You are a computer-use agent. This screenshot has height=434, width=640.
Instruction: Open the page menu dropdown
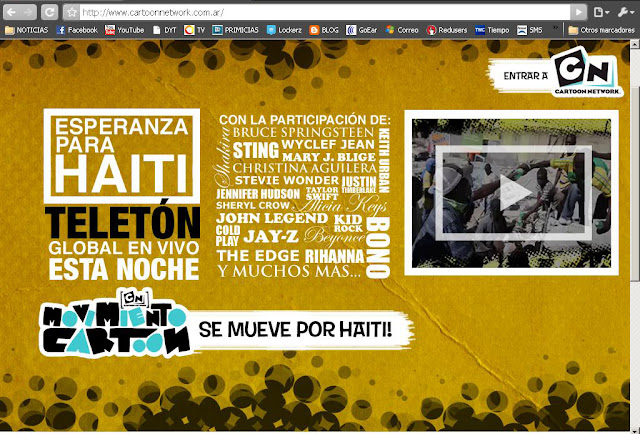pyautogui.click(x=600, y=12)
